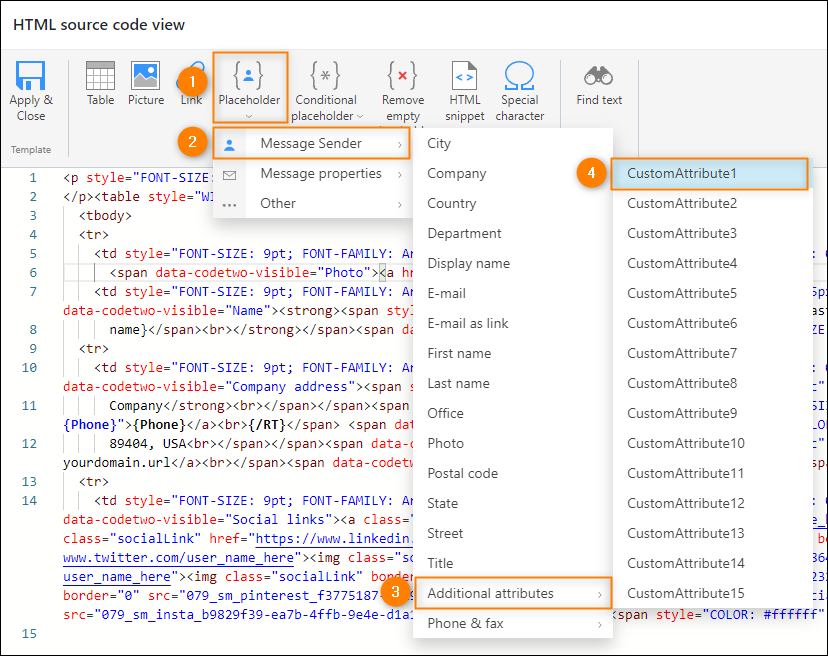This screenshot has height=656, width=828.
Task: Choose CustomAttribute6
Action: click(712, 323)
